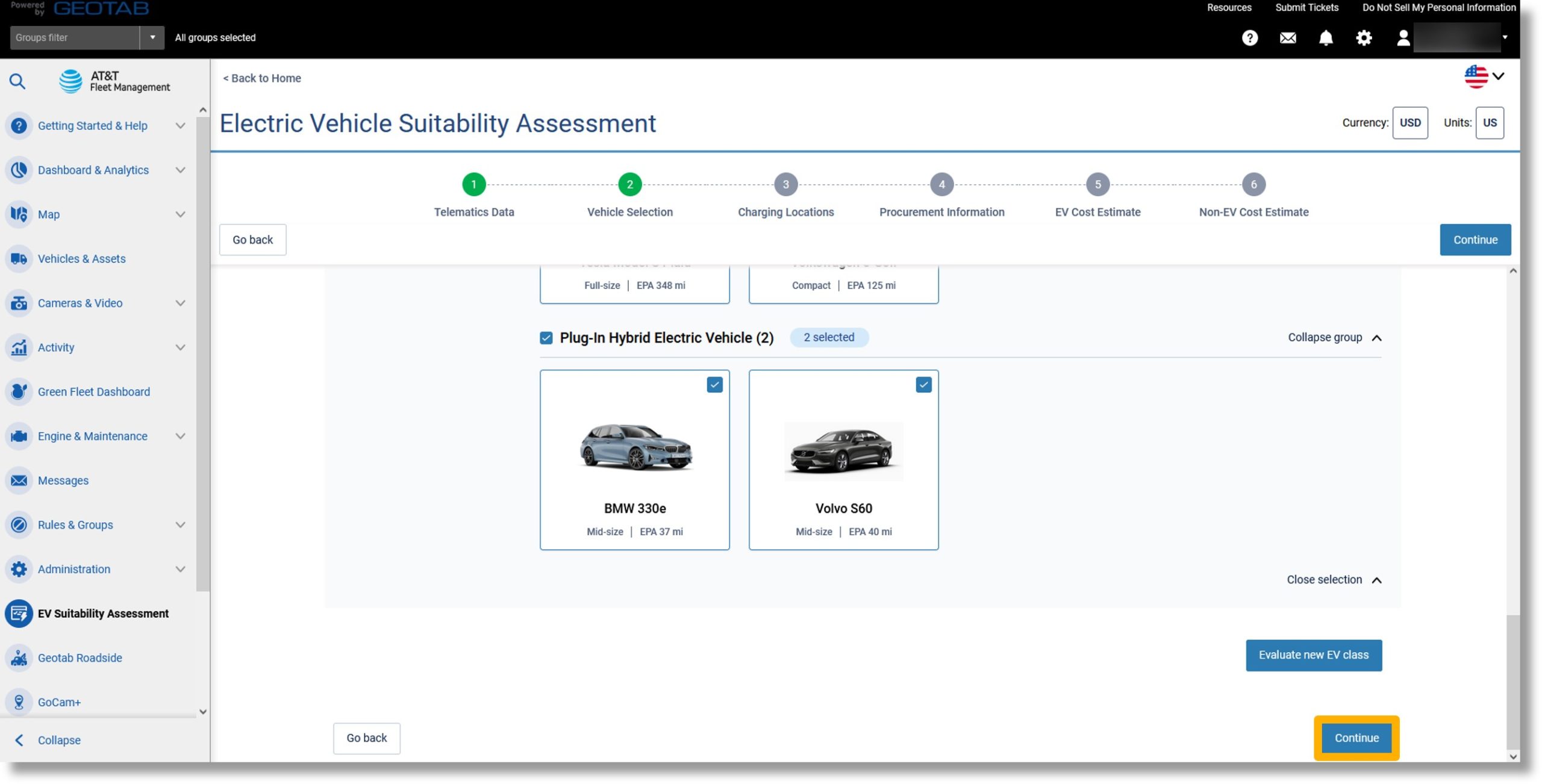Viewport: 1542px width, 784px height.
Task: Click the GoCam+ sidebar icon
Action: click(x=19, y=702)
